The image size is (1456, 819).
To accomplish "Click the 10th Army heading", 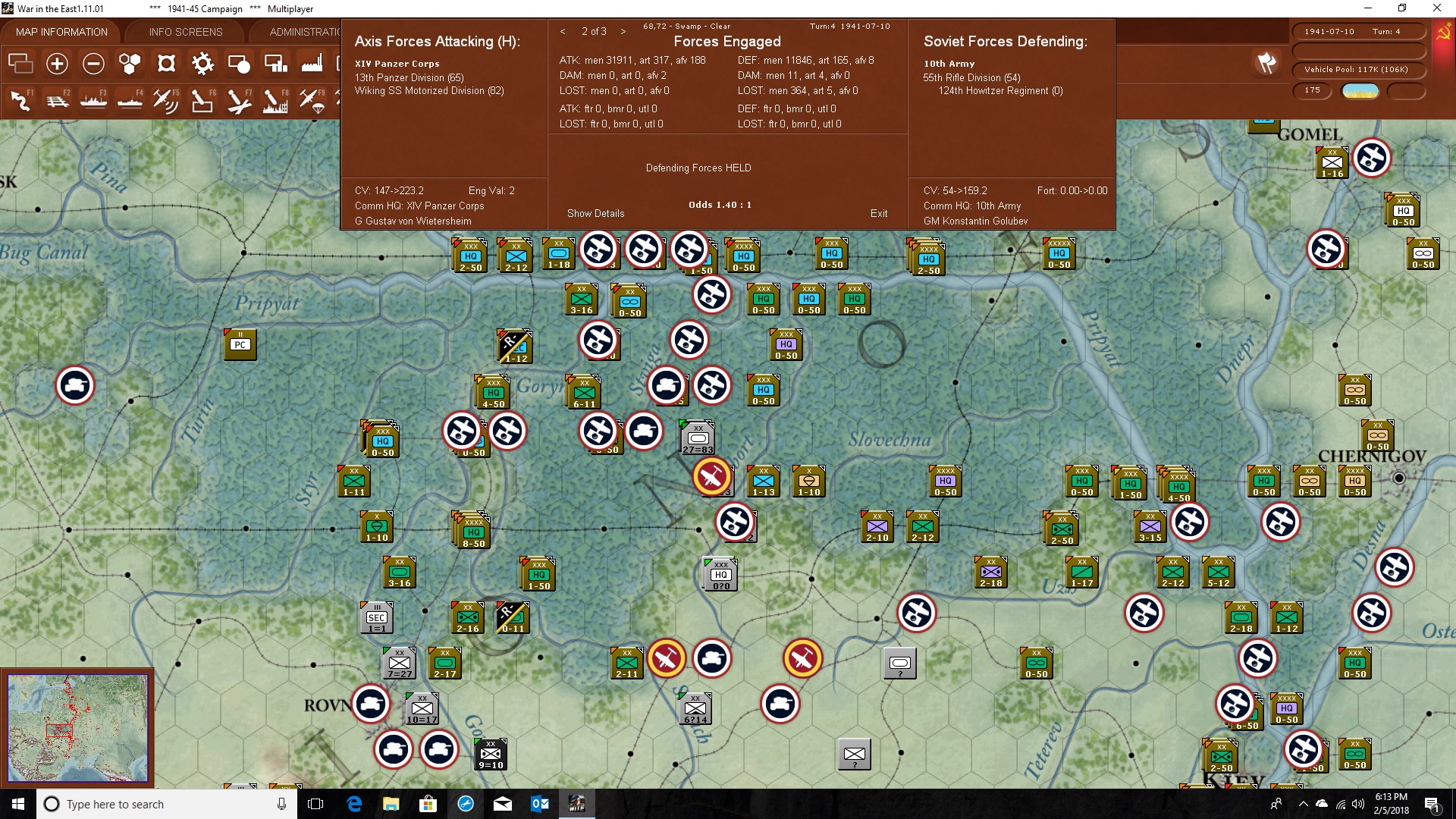I will (949, 64).
